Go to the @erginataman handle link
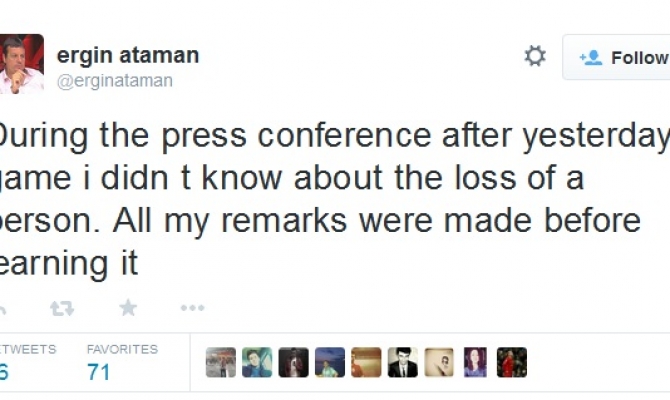Screen dimensions: 670x400 coord(115,81)
